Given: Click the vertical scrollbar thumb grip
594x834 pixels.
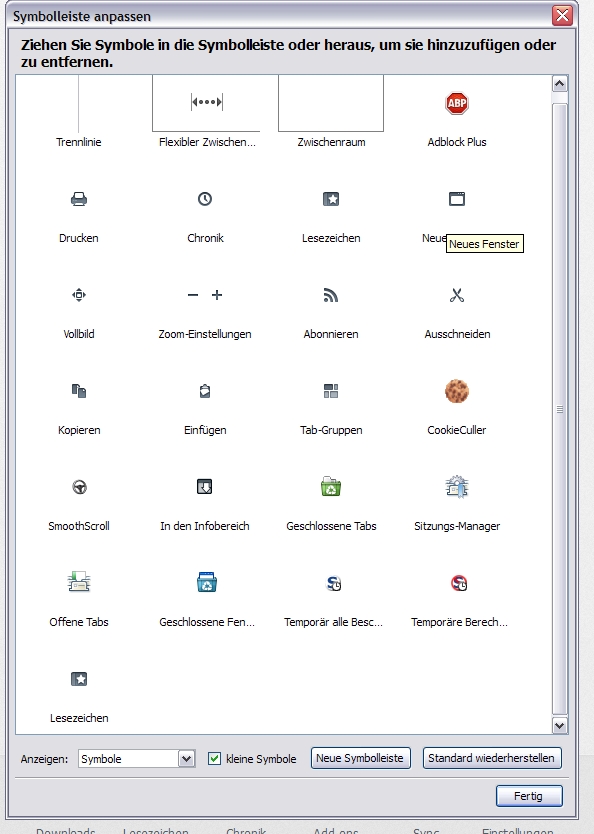Looking at the screenshot, I should pyautogui.click(x=559, y=409).
